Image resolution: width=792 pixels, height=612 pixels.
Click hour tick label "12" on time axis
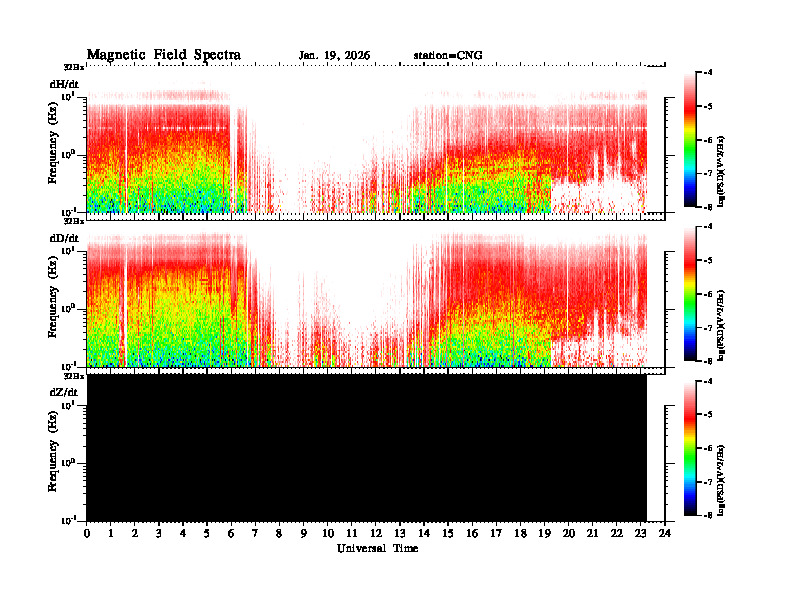375,533
